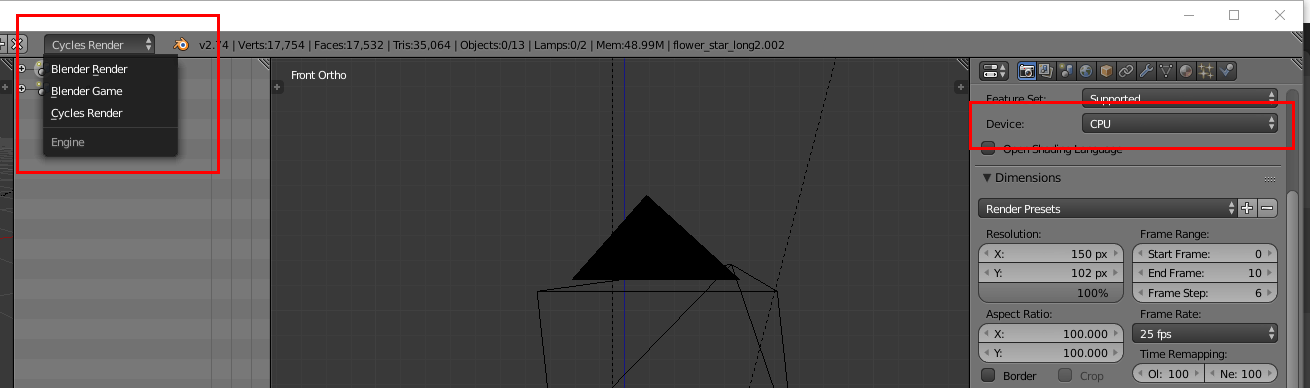Click the Frame Step field

(x=1205, y=293)
